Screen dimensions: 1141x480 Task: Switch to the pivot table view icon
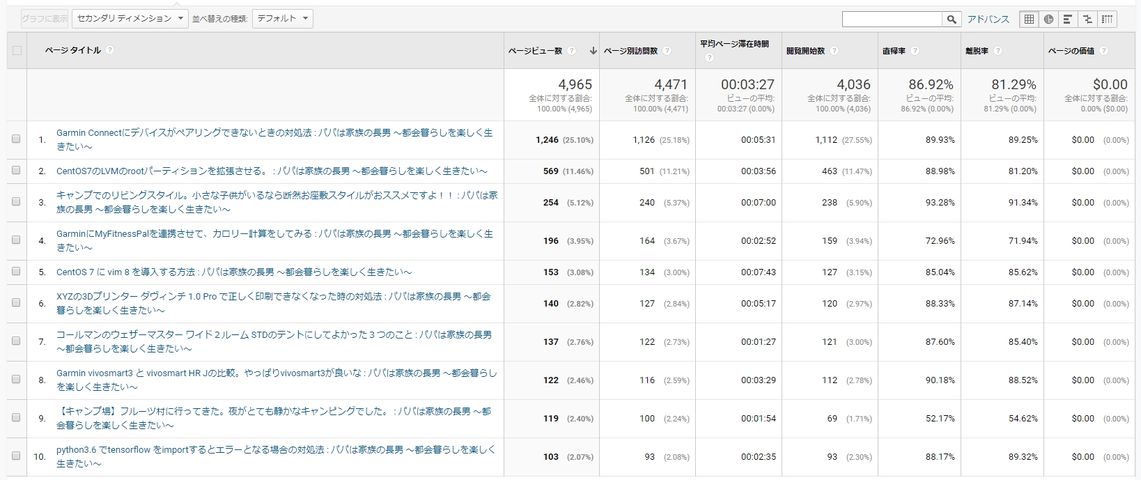point(1108,20)
